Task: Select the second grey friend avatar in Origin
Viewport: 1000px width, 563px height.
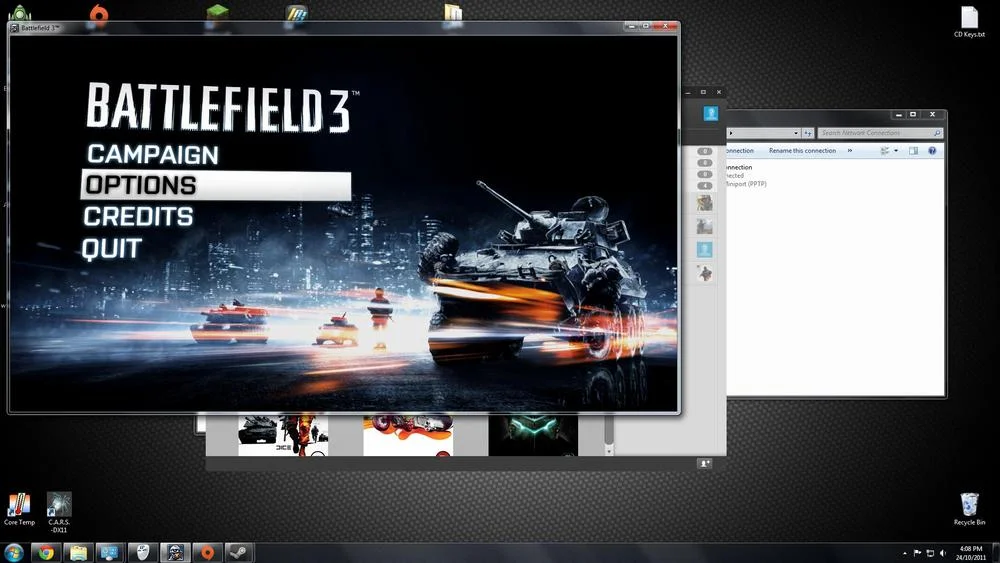Action: tap(705, 226)
